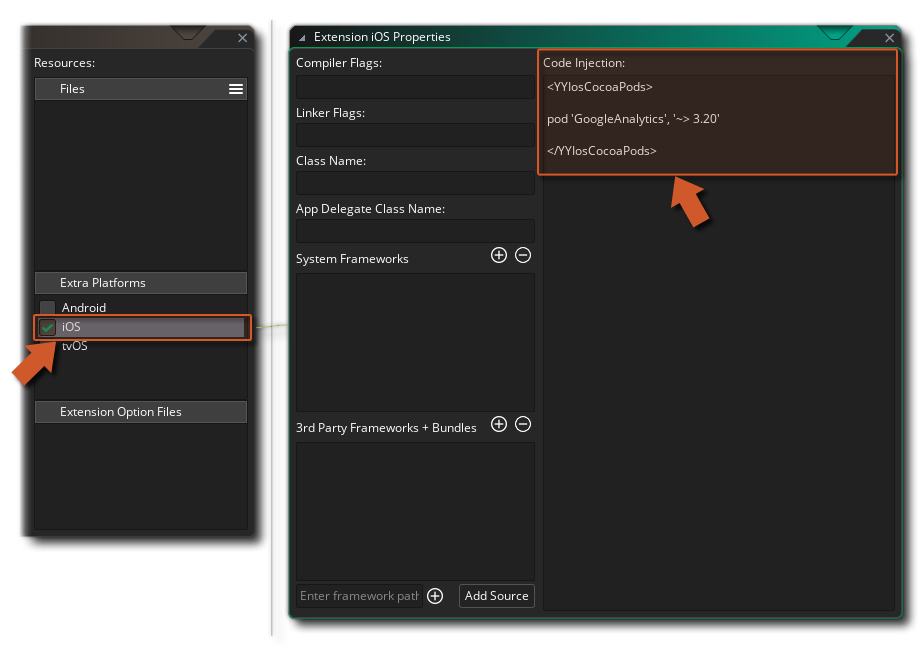This screenshot has width=923, height=656.
Task: Add a System Framework with plus icon
Action: coord(499,256)
